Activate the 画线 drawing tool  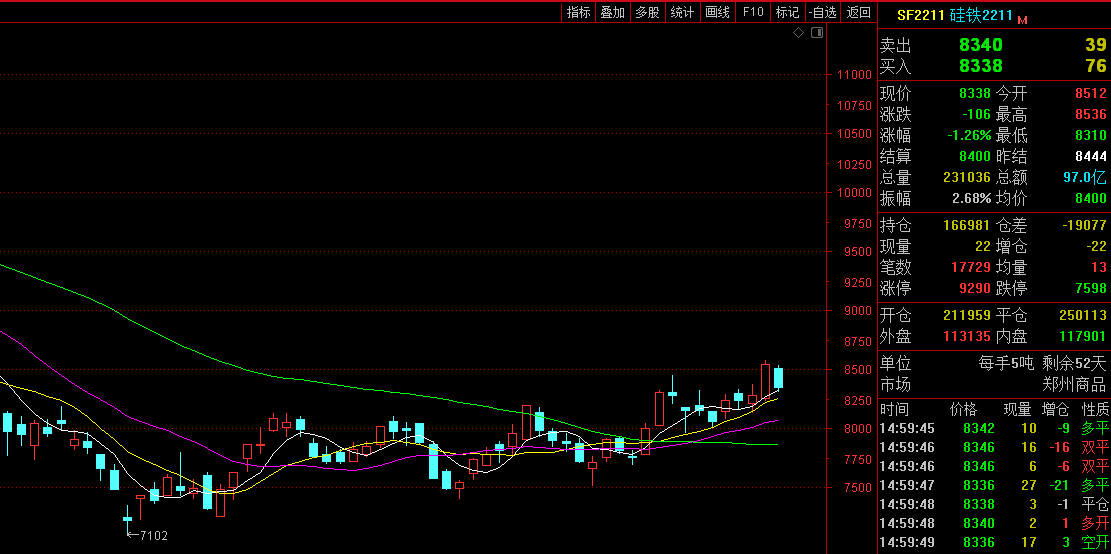[x=718, y=12]
